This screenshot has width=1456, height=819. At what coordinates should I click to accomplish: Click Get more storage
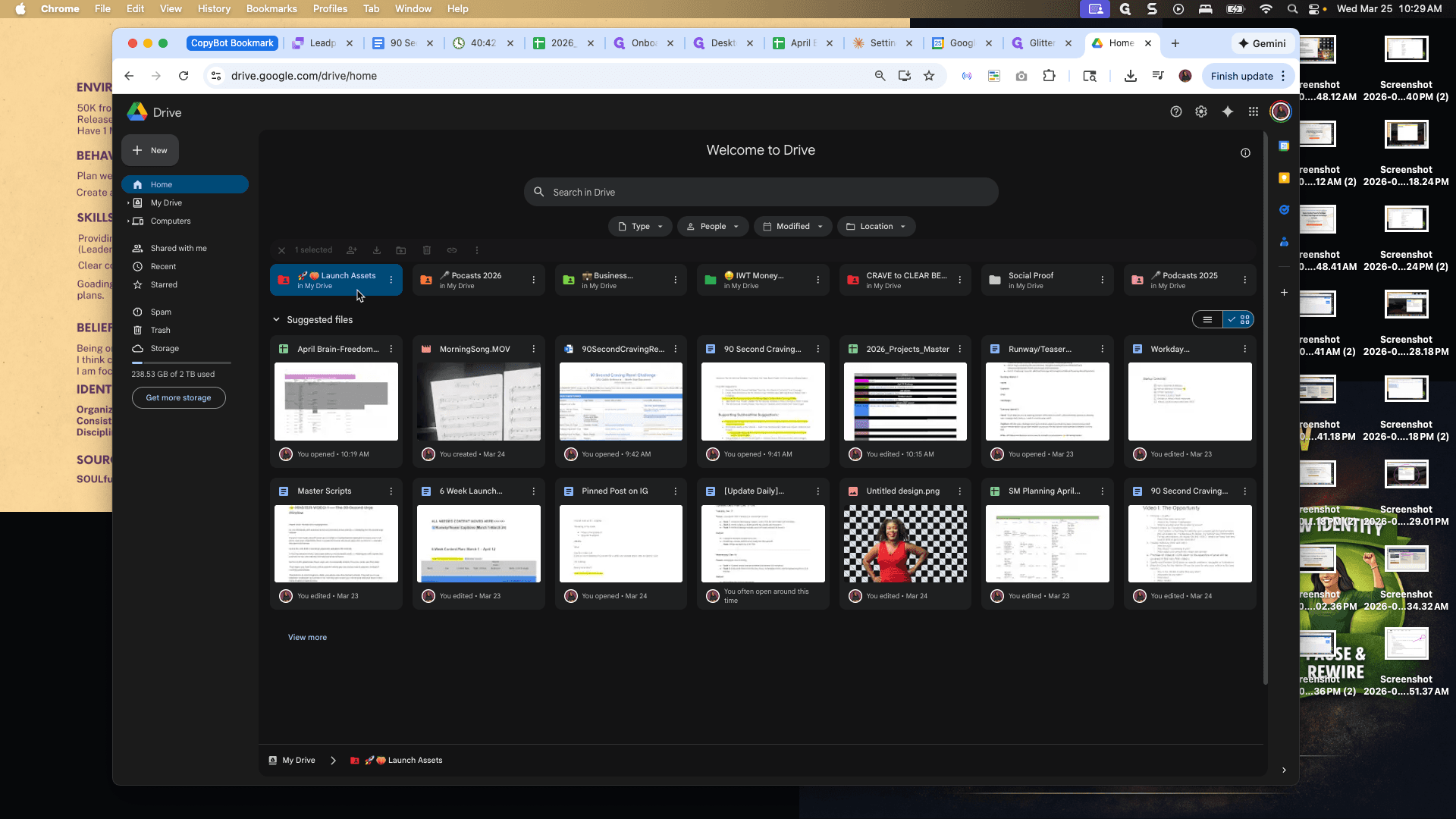[x=178, y=398]
